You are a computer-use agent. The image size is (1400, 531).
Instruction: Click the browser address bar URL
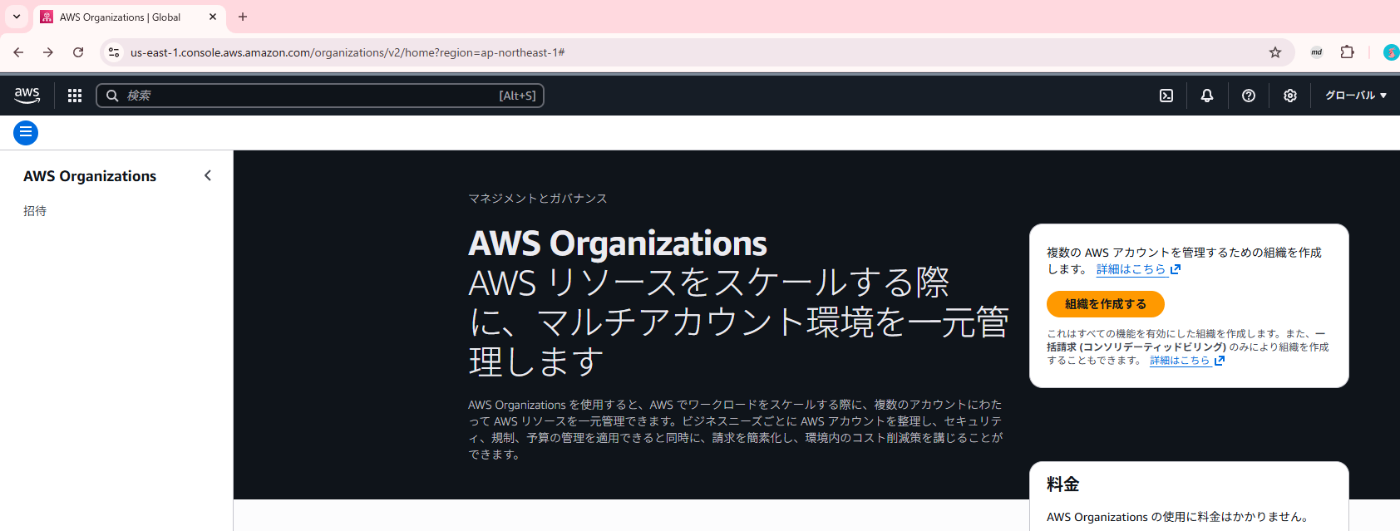click(x=347, y=52)
